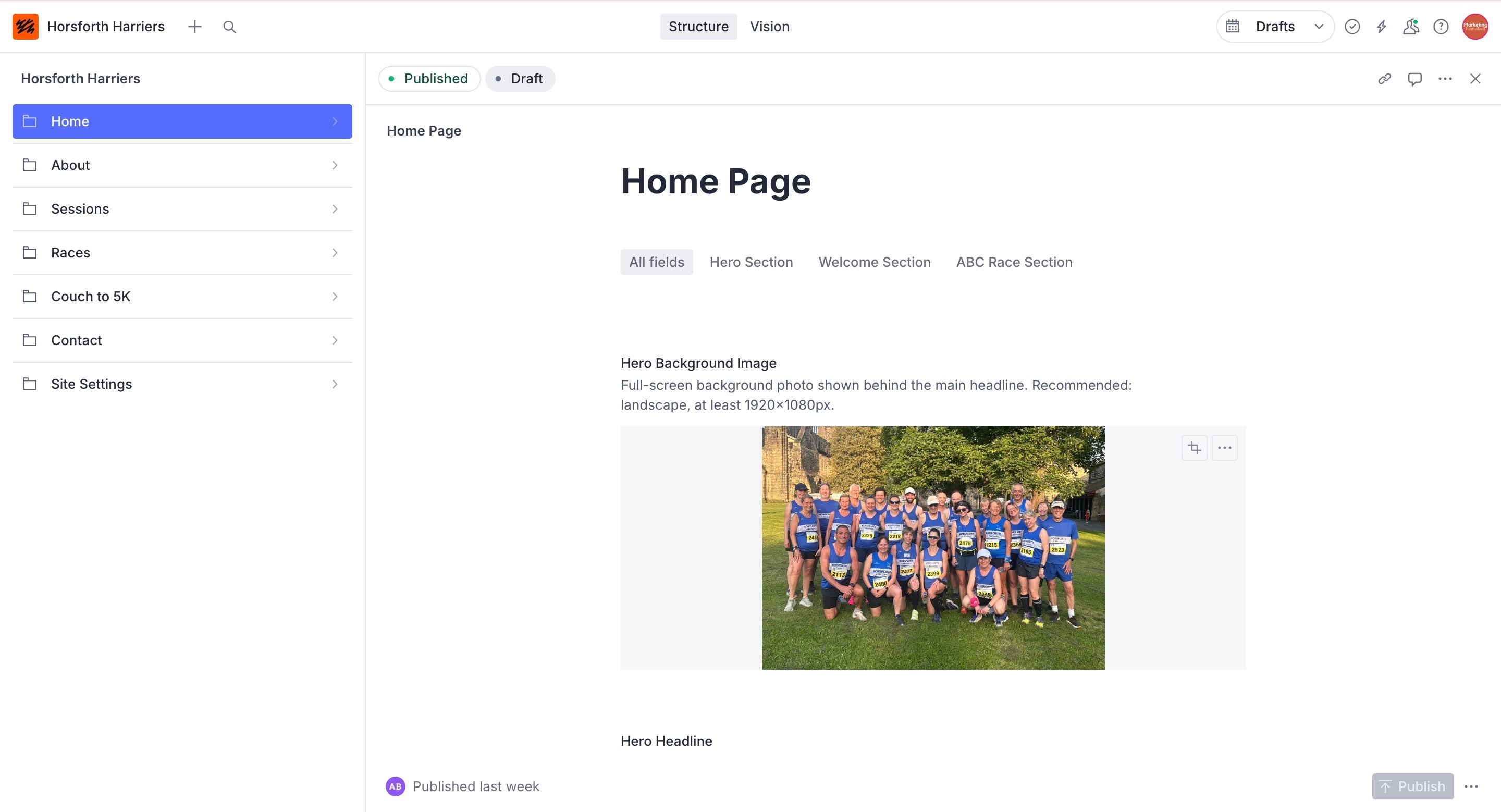
Task: Switch to Published version chip
Action: [429, 79]
